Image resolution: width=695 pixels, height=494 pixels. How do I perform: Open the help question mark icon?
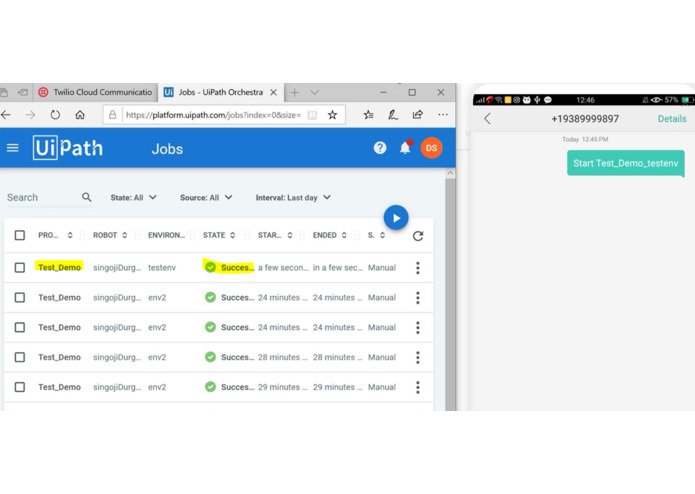(x=380, y=148)
